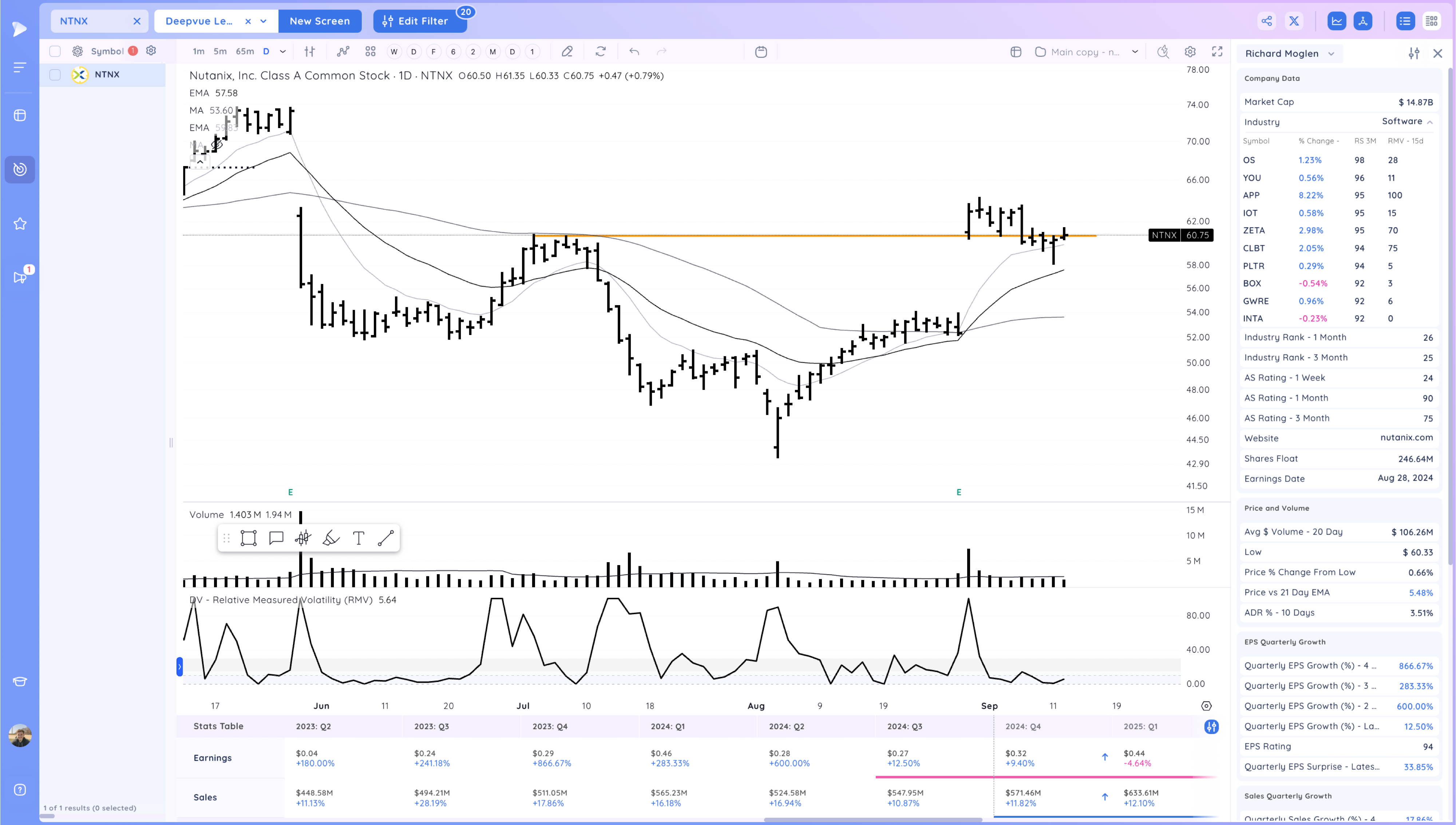This screenshot has height=825, width=1456.
Task: Open the watchlist star icon in sidebar
Action: pyautogui.click(x=20, y=224)
